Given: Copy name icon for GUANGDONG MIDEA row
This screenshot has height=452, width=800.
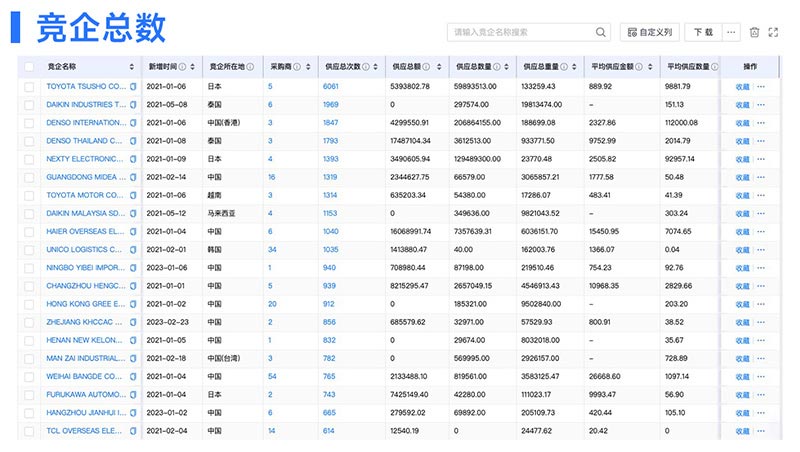Looking at the screenshot, I should click(133, 178).
